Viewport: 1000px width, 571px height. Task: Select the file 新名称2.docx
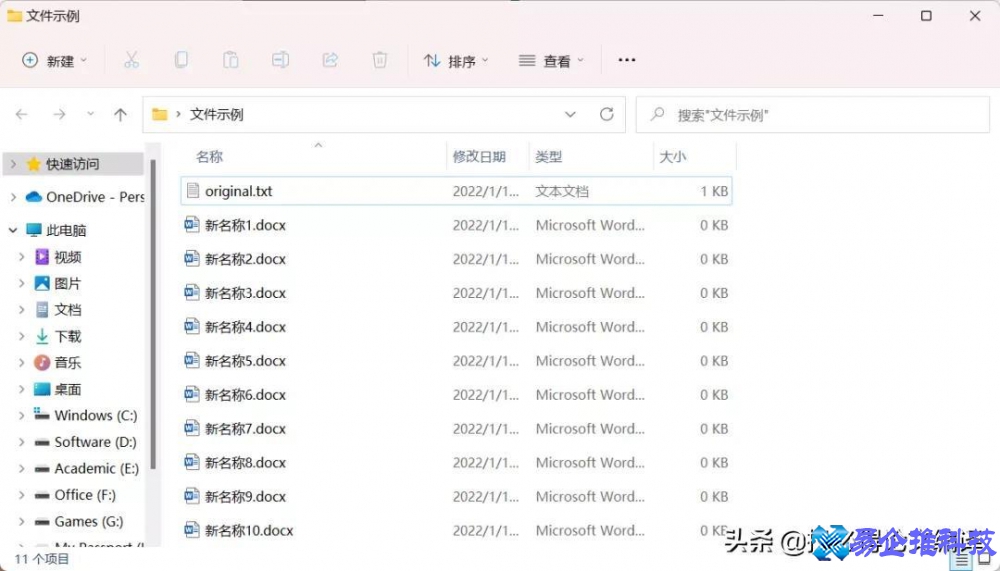[456, 258]
